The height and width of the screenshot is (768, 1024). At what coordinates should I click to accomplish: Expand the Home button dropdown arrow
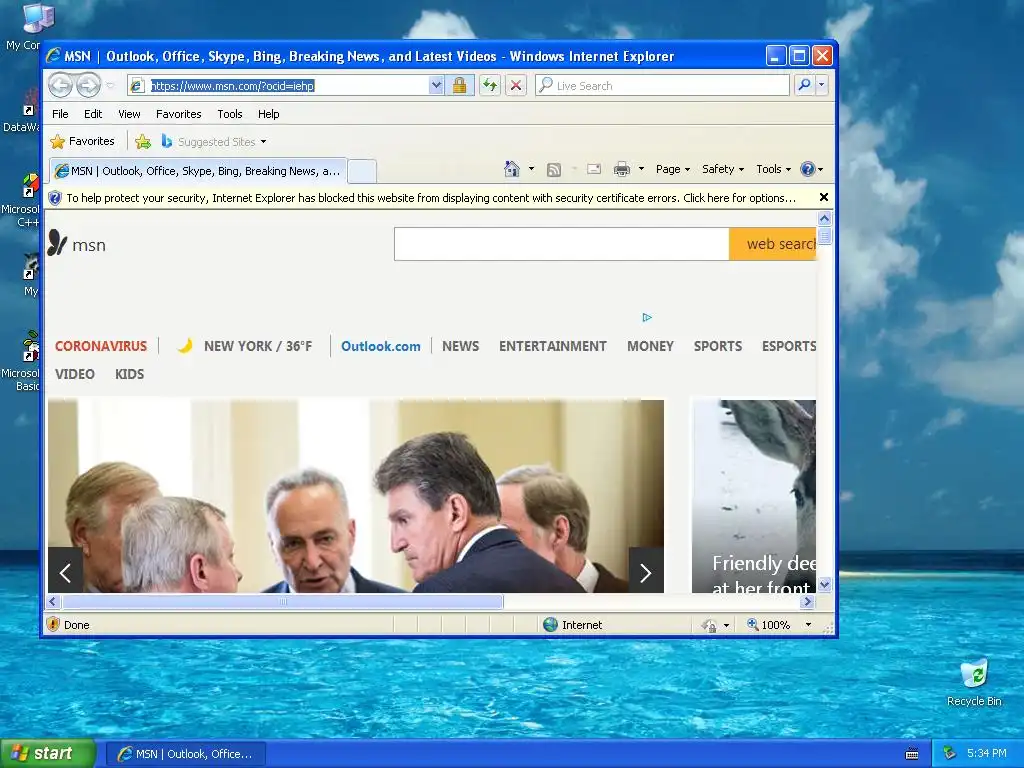click(x=531, y=169)
